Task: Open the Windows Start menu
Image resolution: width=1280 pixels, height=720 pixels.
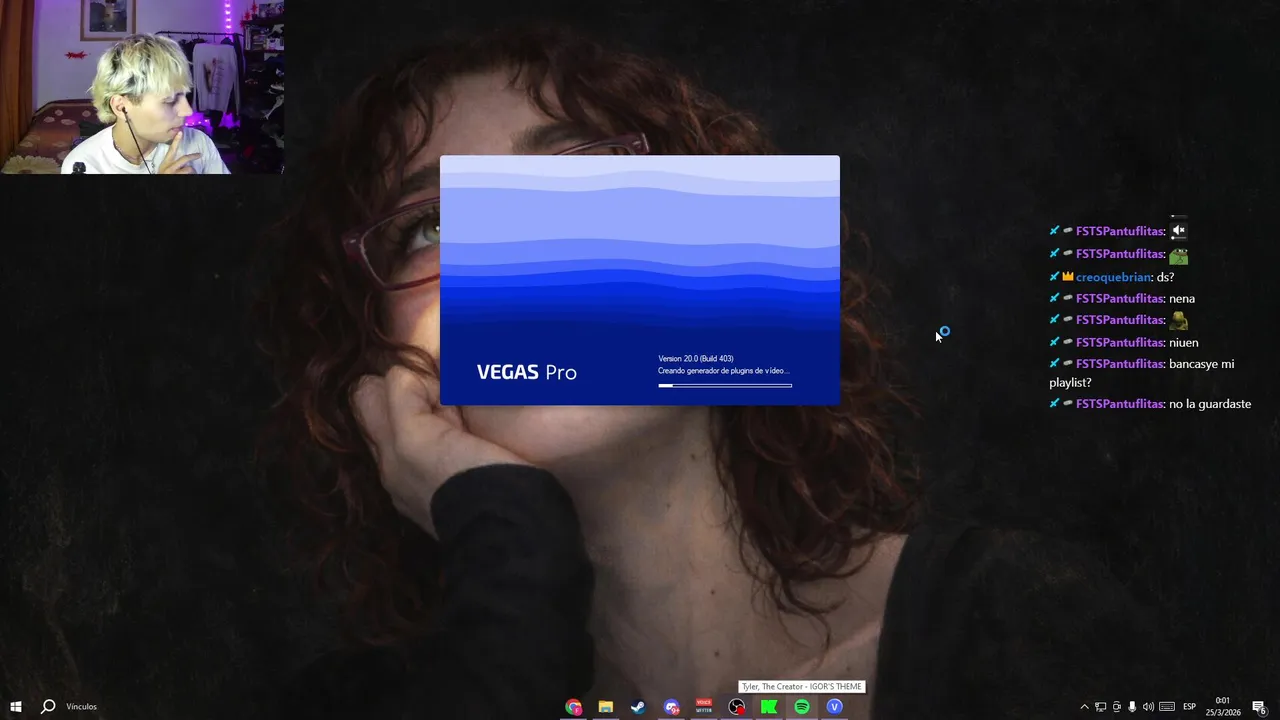Action: pyautogui.click(x=15, y=707)
